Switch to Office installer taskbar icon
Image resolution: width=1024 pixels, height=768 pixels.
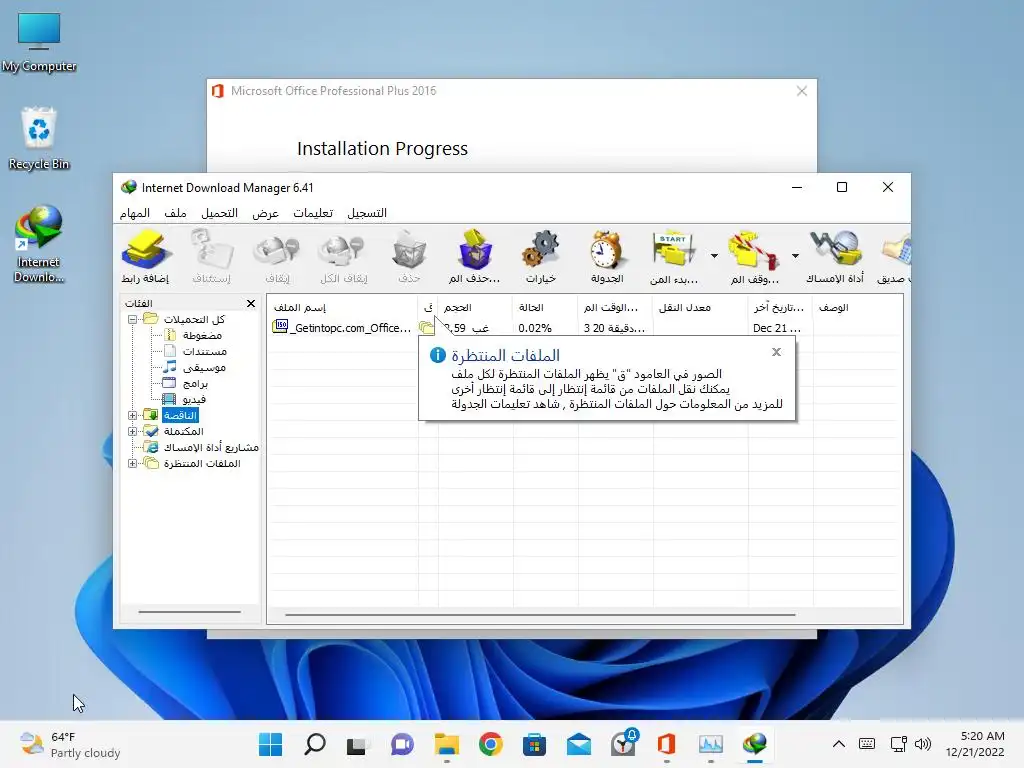[x=666, y=744]
